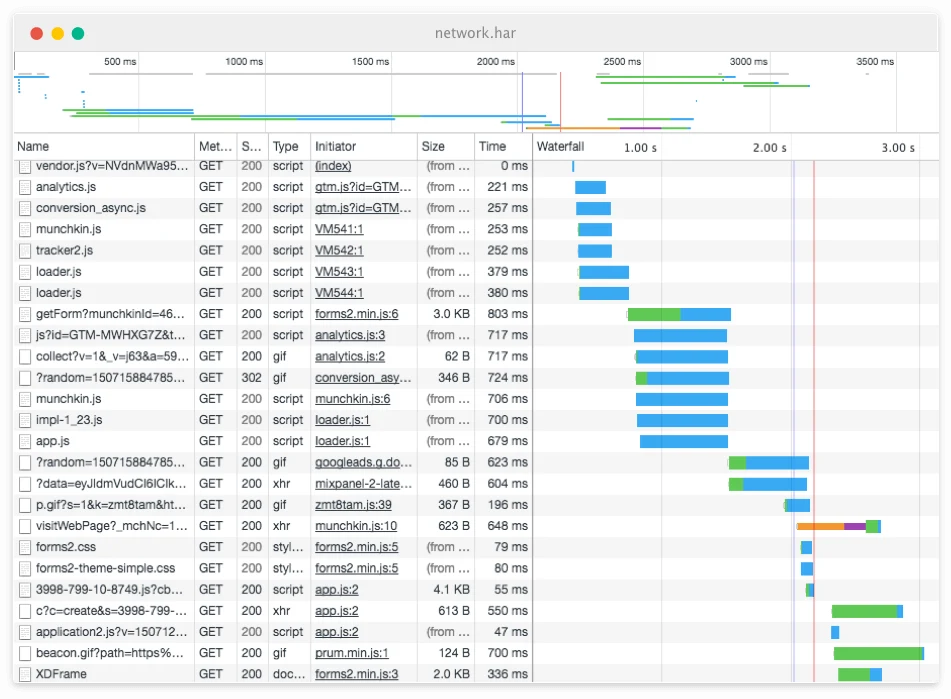
Task: Click the file icon beside forms2.css
Action: (x=25, y=547)
